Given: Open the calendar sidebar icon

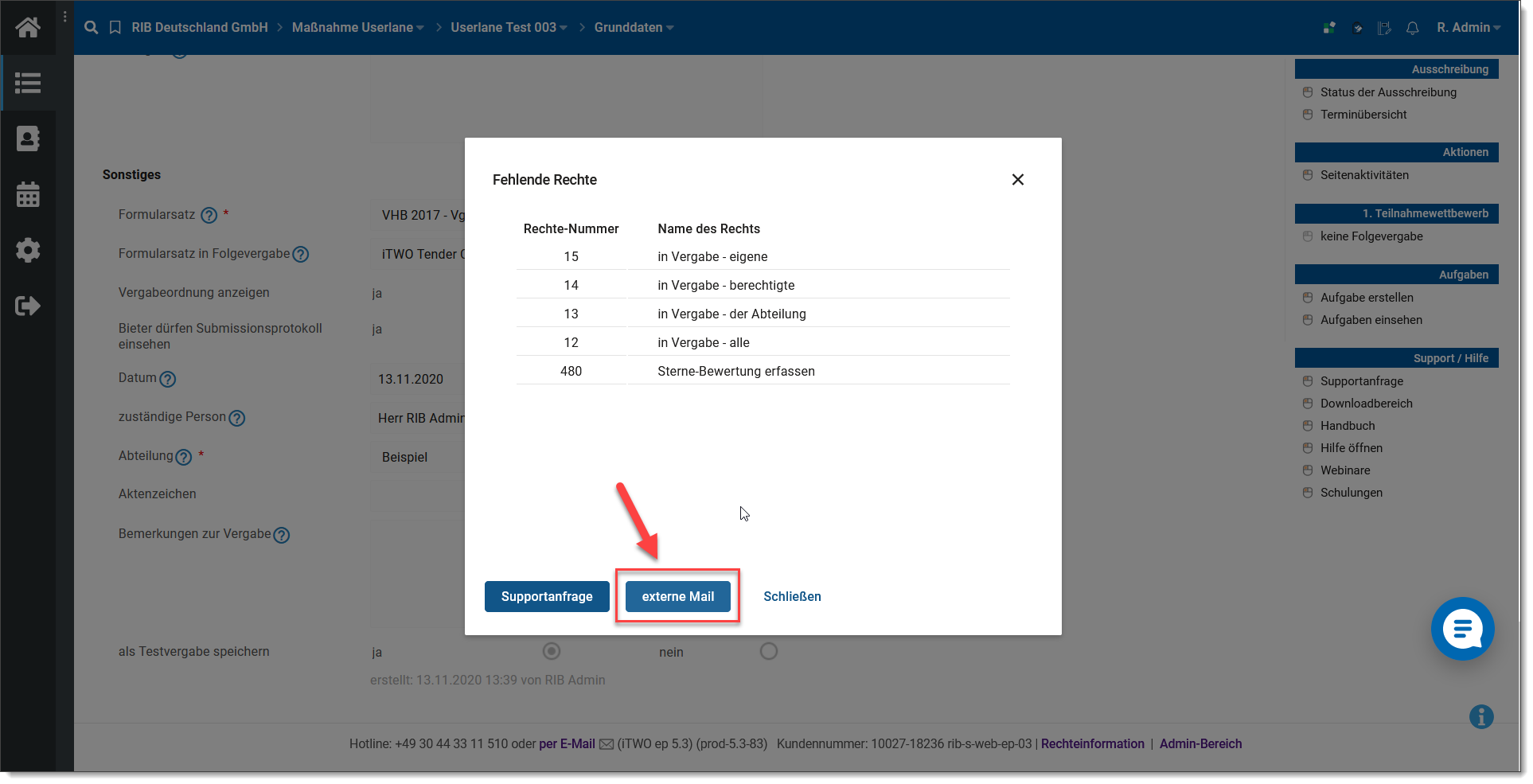Looking at the screenshot, I should pyautogui.click(x=28, y=194).
